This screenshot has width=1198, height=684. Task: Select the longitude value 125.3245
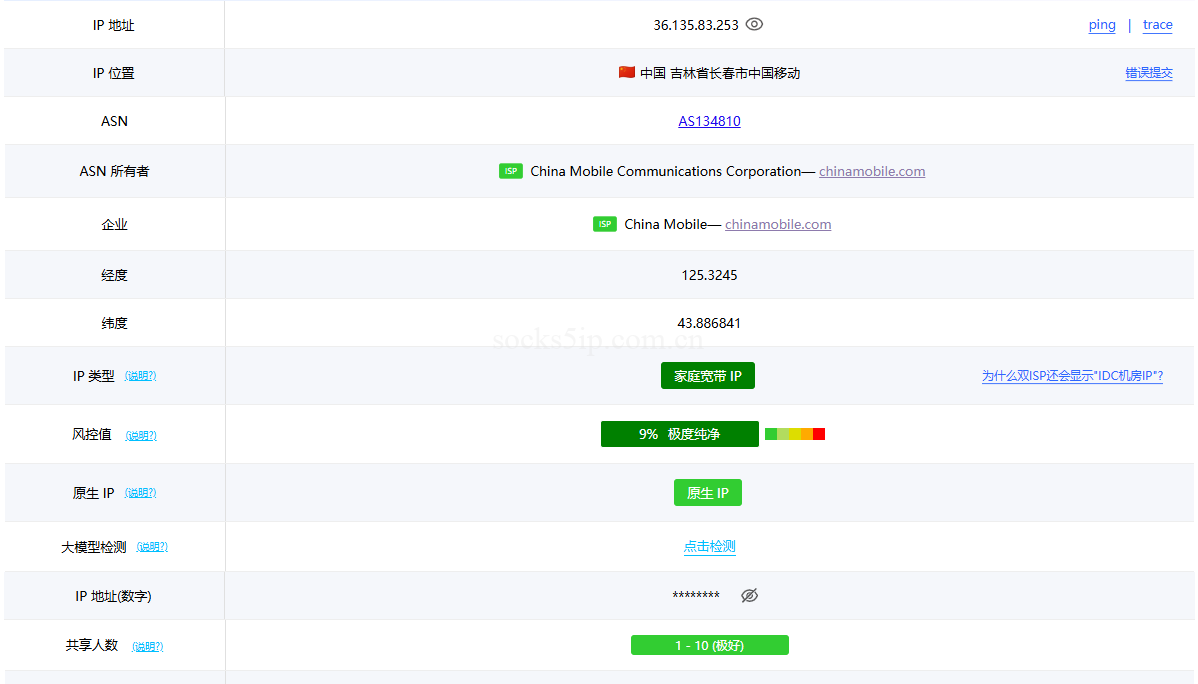pyautogui.click(x=709, y=275)
